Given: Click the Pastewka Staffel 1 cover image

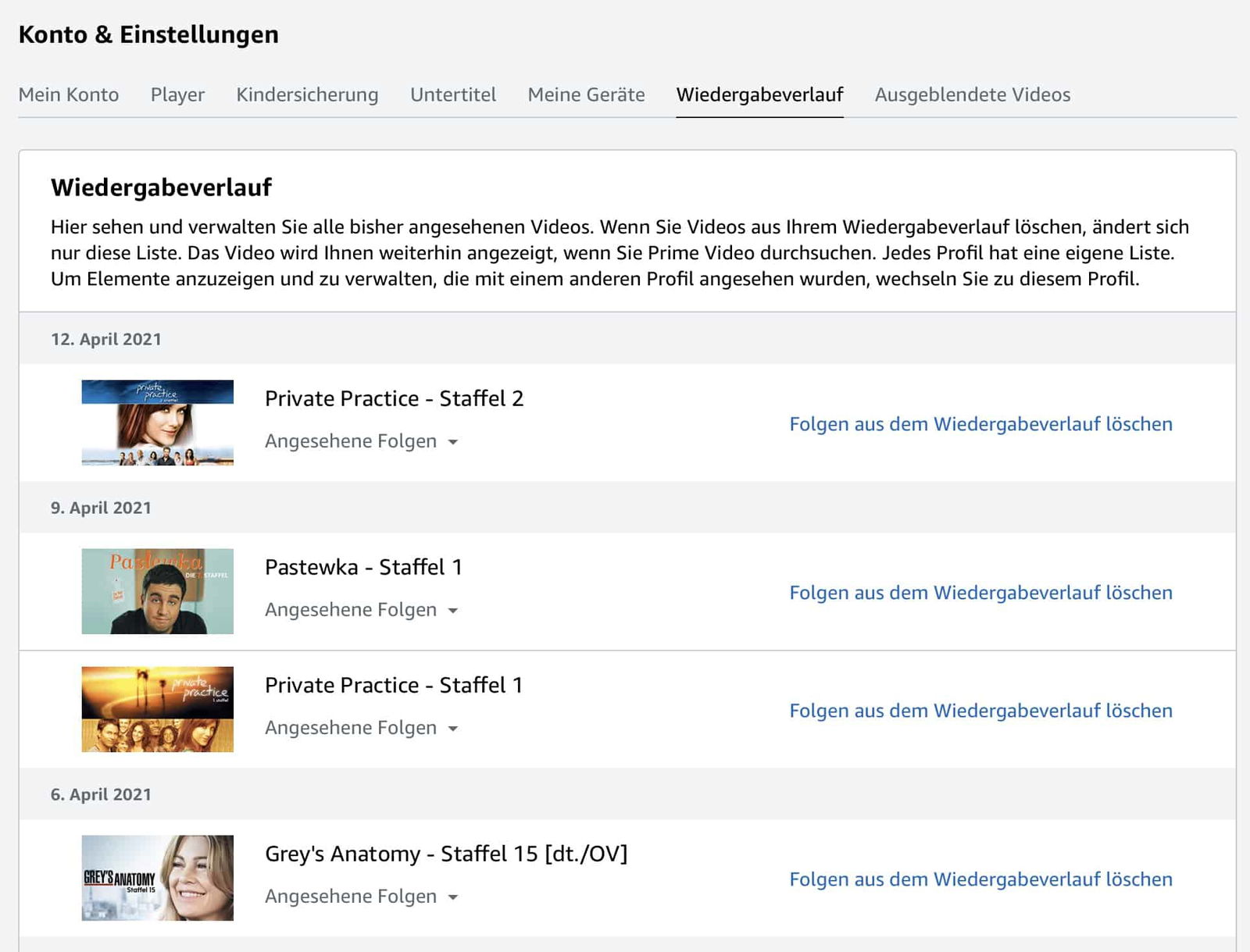Looking at the screenshot, I should click(x=157, y=591).
